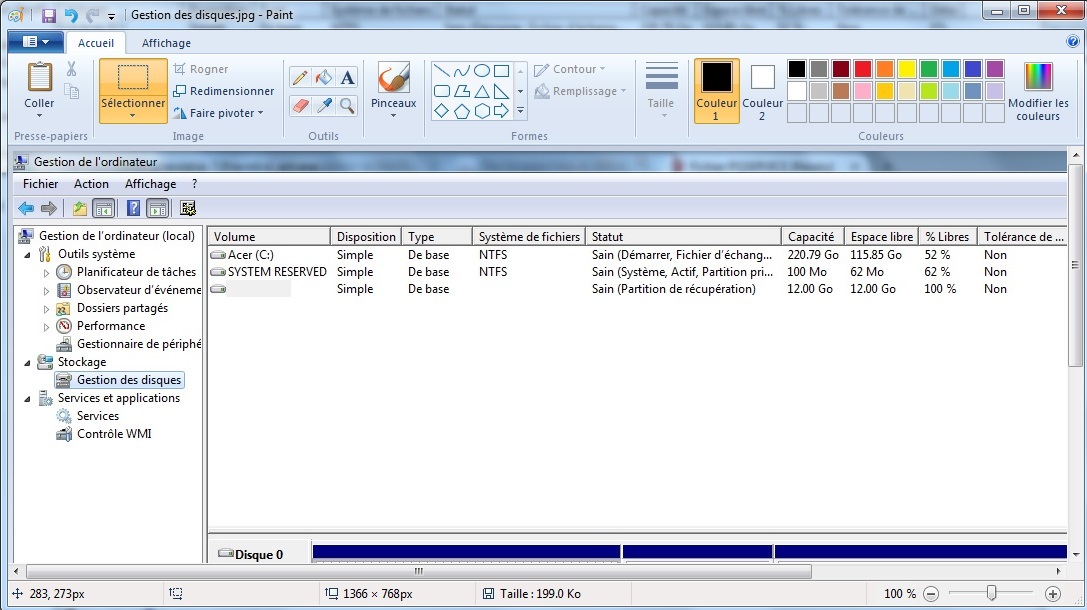This screenshot has width=1087, height=610.
Task: Open the Paint file menu button
Action: 35,42
